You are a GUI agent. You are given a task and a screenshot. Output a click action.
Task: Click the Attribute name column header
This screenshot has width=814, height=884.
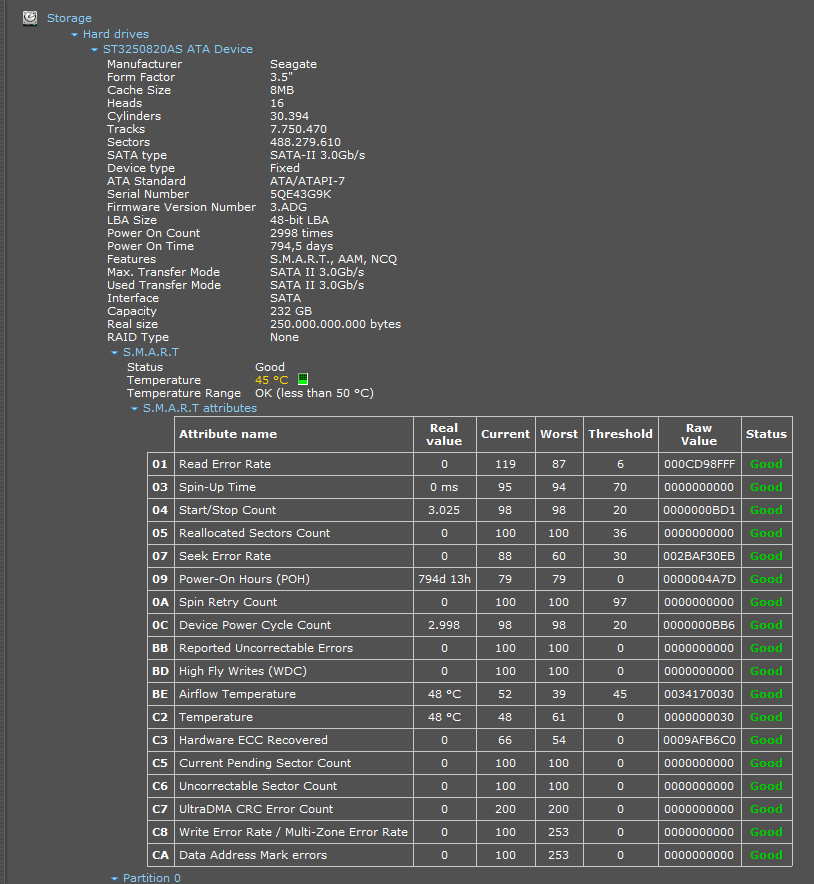click(228, 434)
